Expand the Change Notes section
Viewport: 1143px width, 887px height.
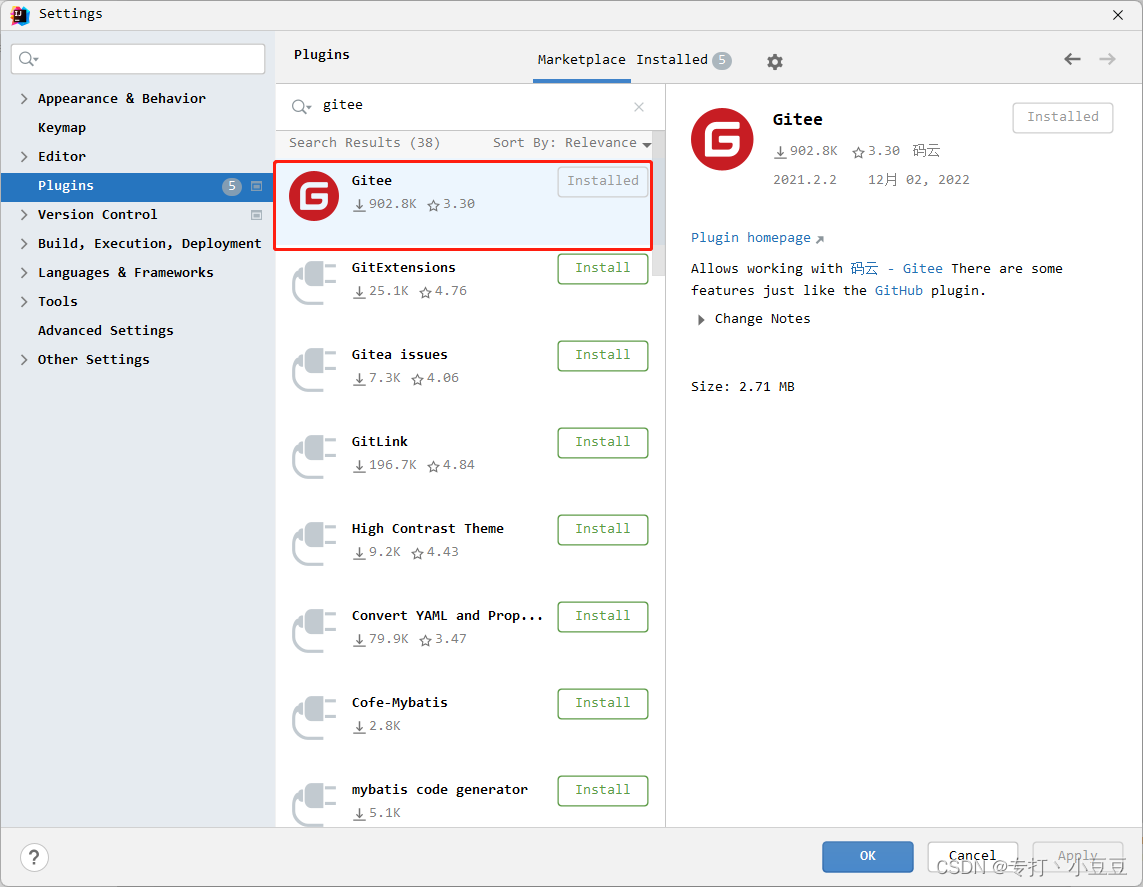point(701,319)
